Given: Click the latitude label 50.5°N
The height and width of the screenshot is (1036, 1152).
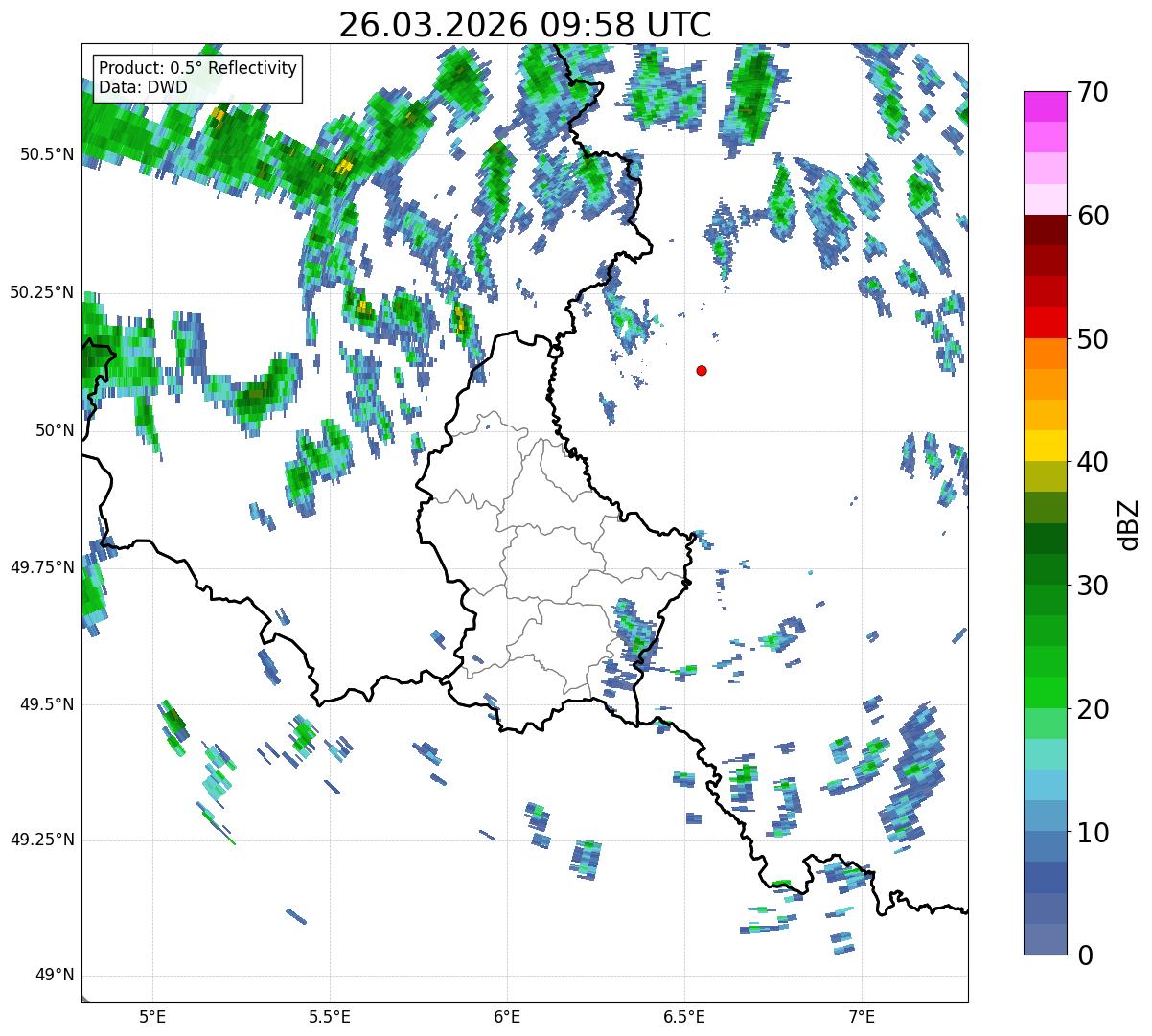Looking at the screenshot, I should pos(47,154).
